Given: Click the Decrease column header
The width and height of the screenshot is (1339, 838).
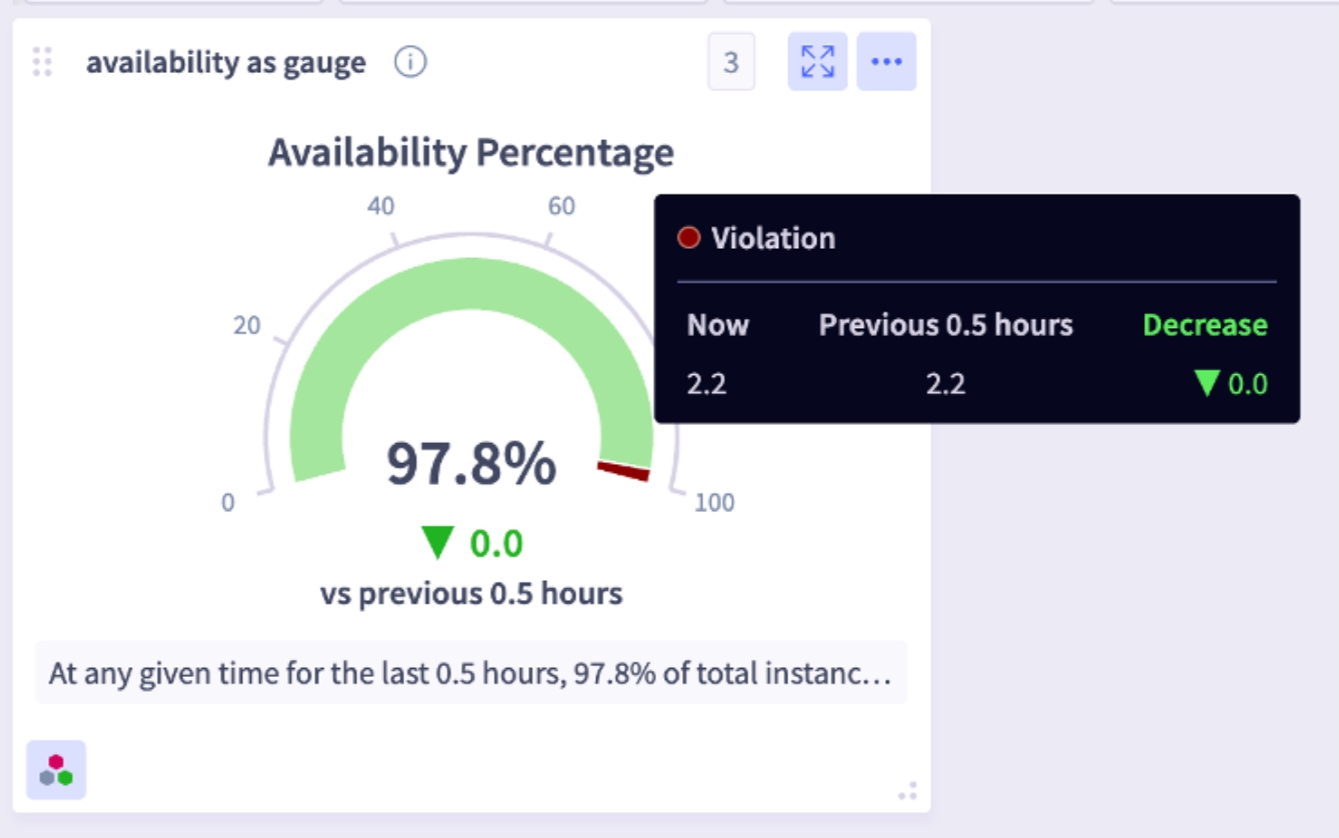Looking at the screenshot, I should (x=1204, y=325).
